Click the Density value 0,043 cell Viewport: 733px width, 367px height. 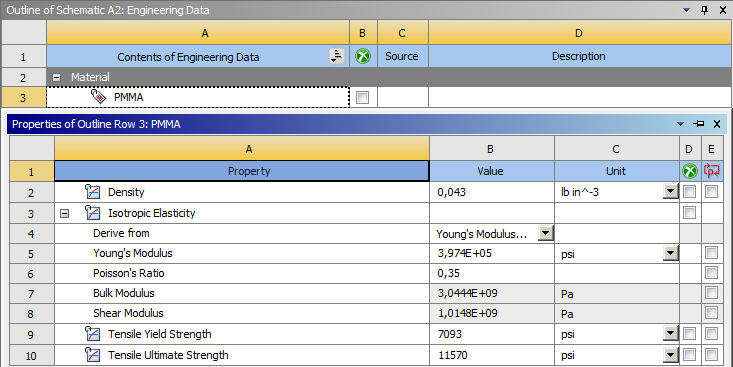tap(492, 192)
